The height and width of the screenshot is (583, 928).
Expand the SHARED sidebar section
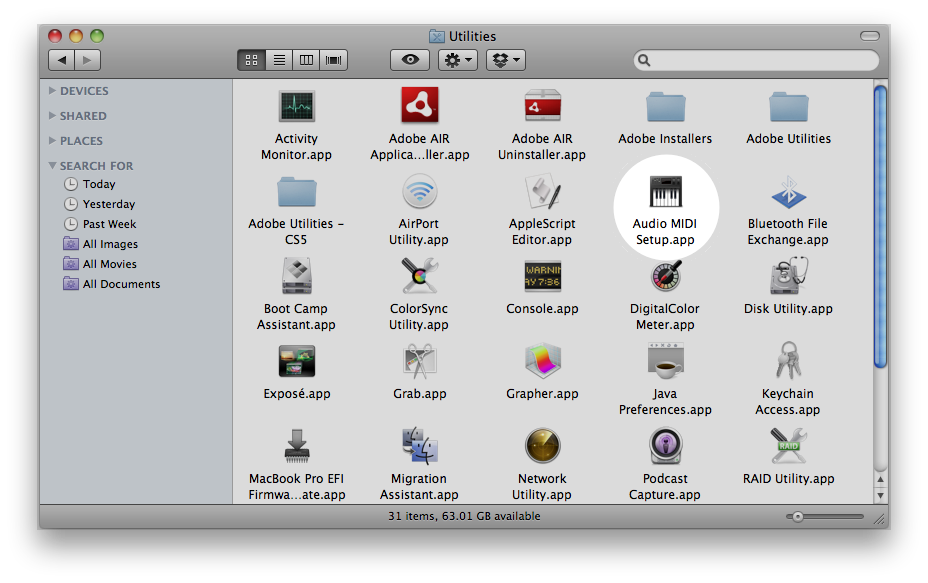[52, 115]
